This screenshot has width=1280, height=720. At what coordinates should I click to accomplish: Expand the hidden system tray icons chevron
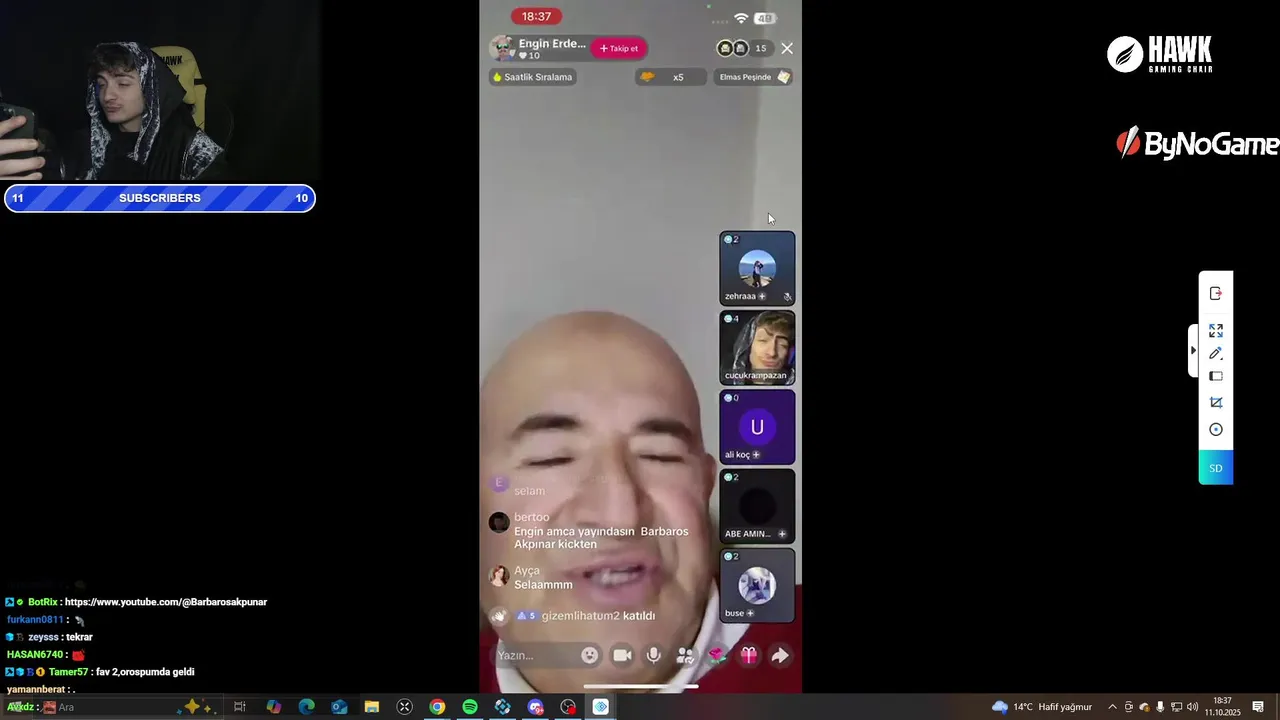[1112, 707]
